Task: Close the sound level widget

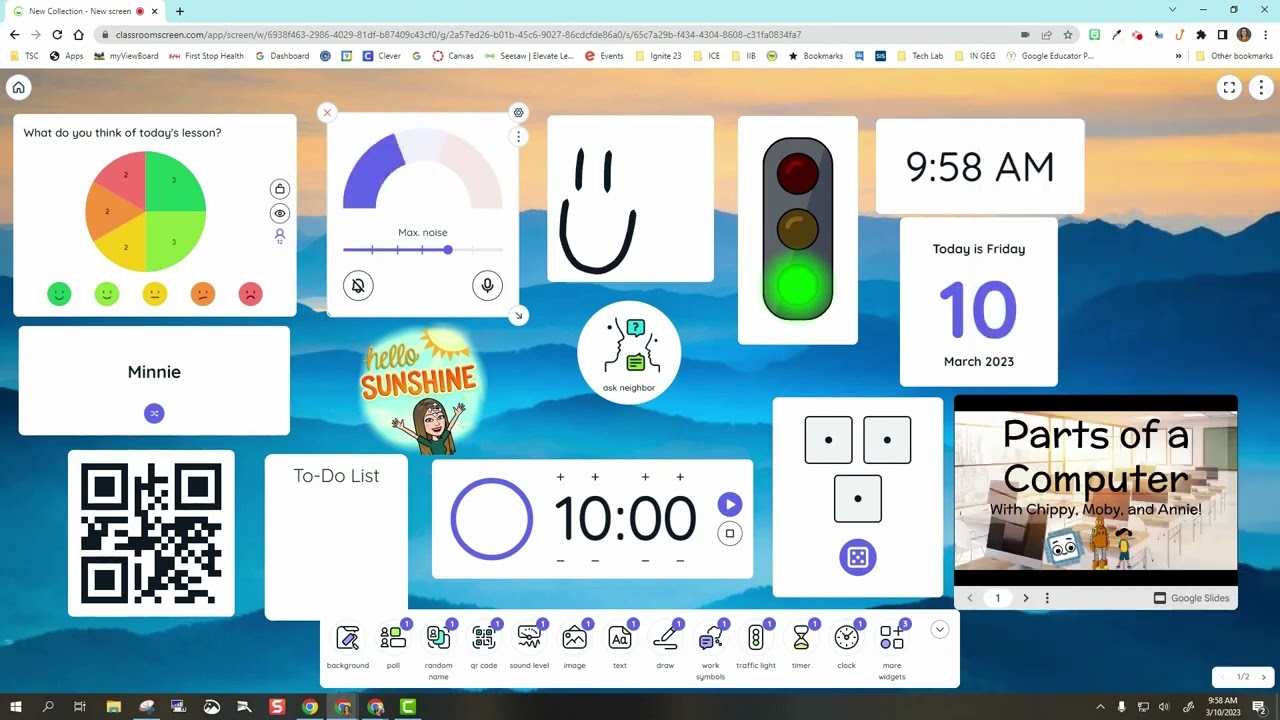Action: coord(327,112)
